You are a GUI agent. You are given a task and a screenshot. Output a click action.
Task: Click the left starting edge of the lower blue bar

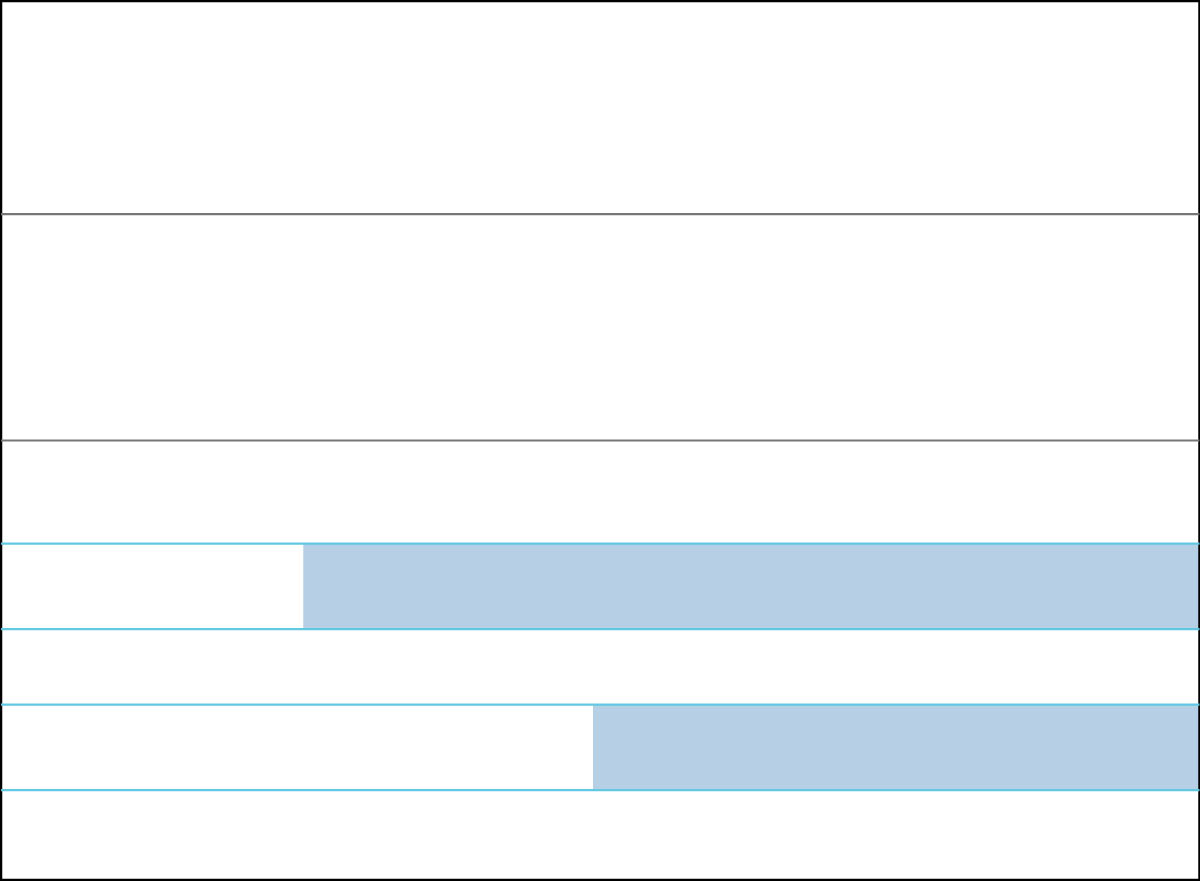pyautogui.click(x=597, y=747)
